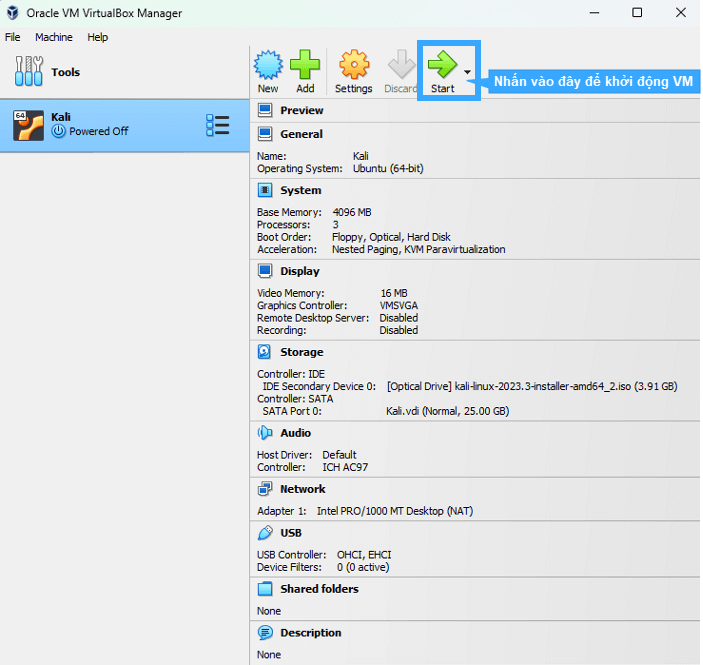
Task: Click the Recording Disabled value
Action: (399, 330)
